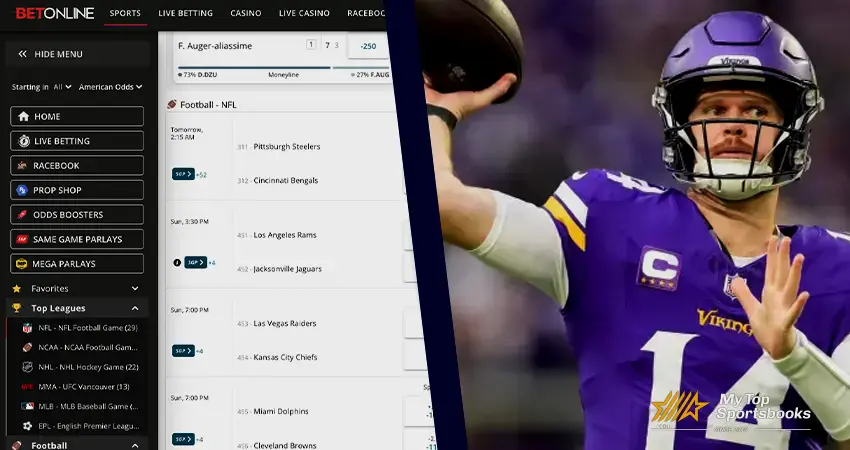
Task: Click the Hide Menu button
Action: [x=77, y=54]
